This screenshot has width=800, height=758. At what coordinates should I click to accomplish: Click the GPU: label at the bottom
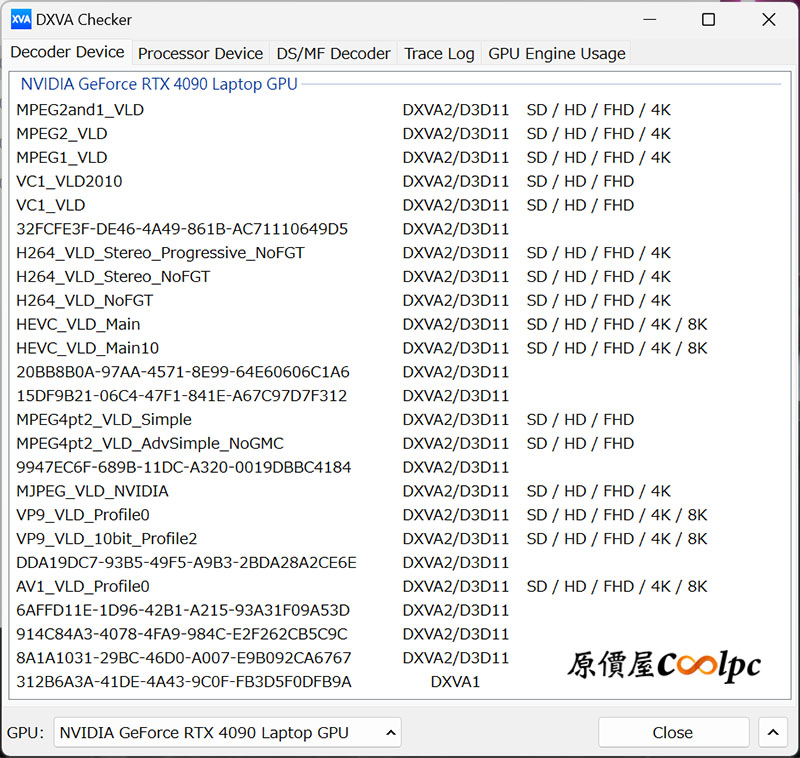(x=26, y=732)
